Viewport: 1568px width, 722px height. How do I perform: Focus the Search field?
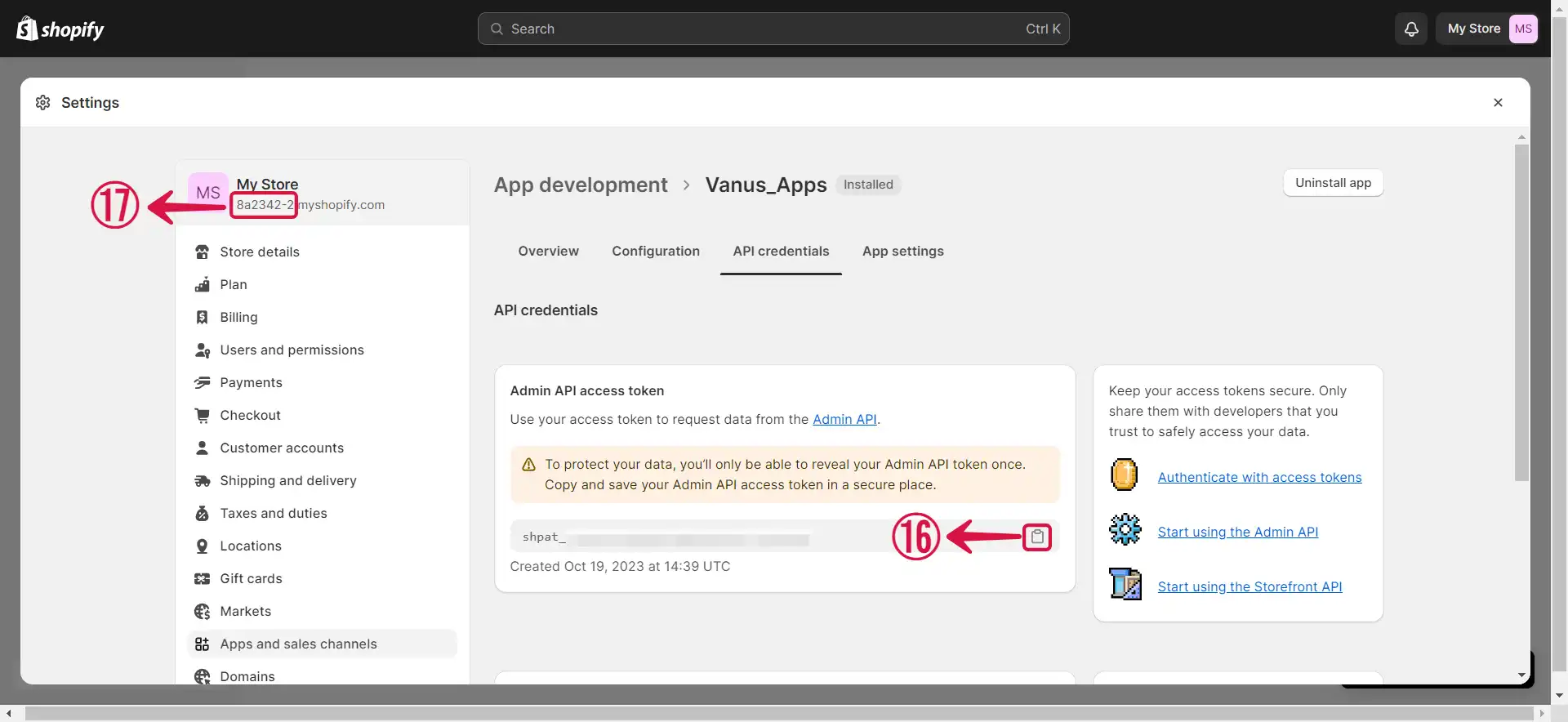(x=773, y=29)
